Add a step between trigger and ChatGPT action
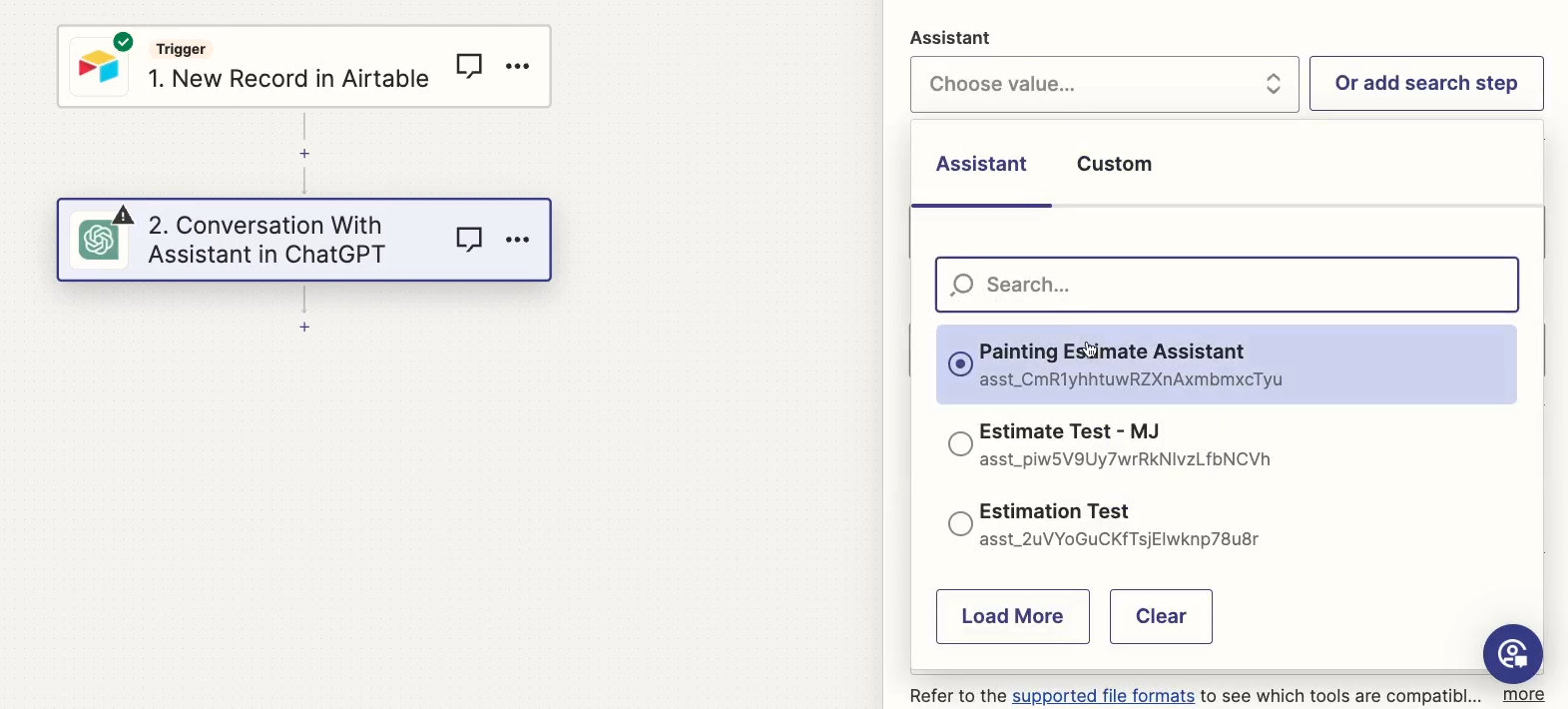The height and width of the screenshot is (709, 1568). click(304, 154)
